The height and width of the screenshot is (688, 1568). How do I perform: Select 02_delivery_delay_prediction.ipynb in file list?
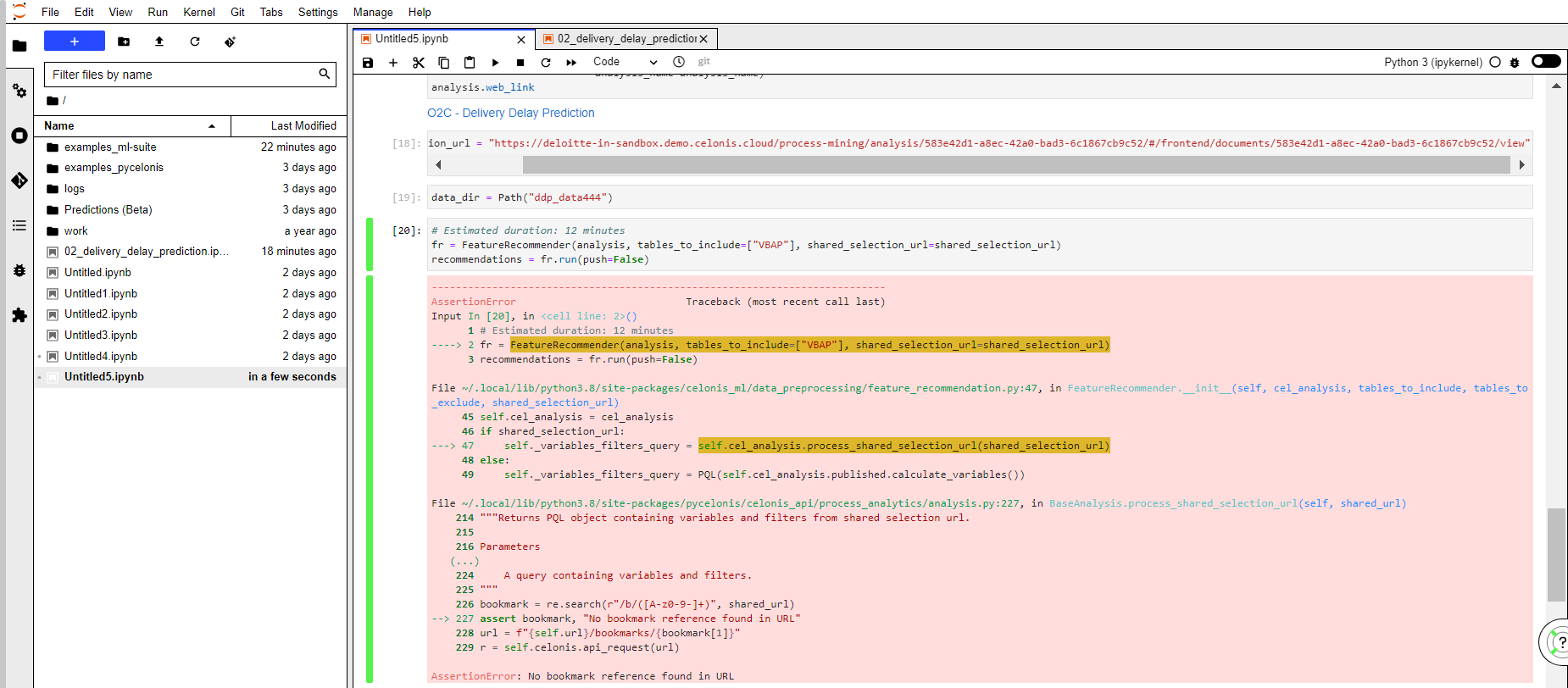point(190,252)
